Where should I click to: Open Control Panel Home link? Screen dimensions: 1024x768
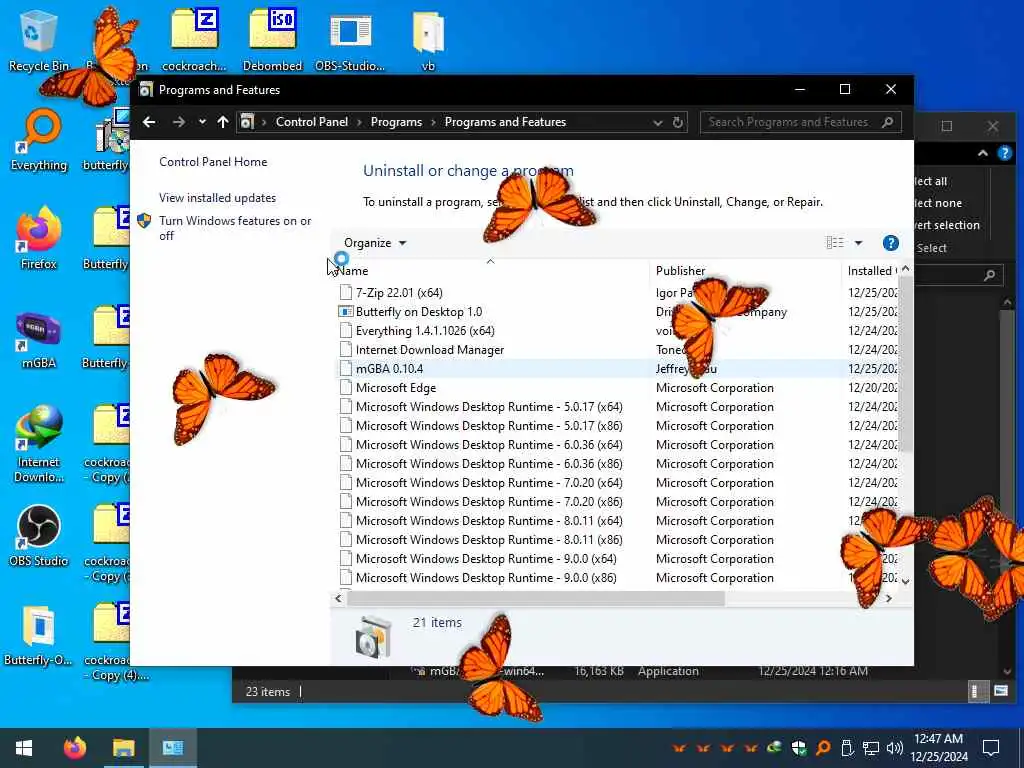[x=213, y=162]
